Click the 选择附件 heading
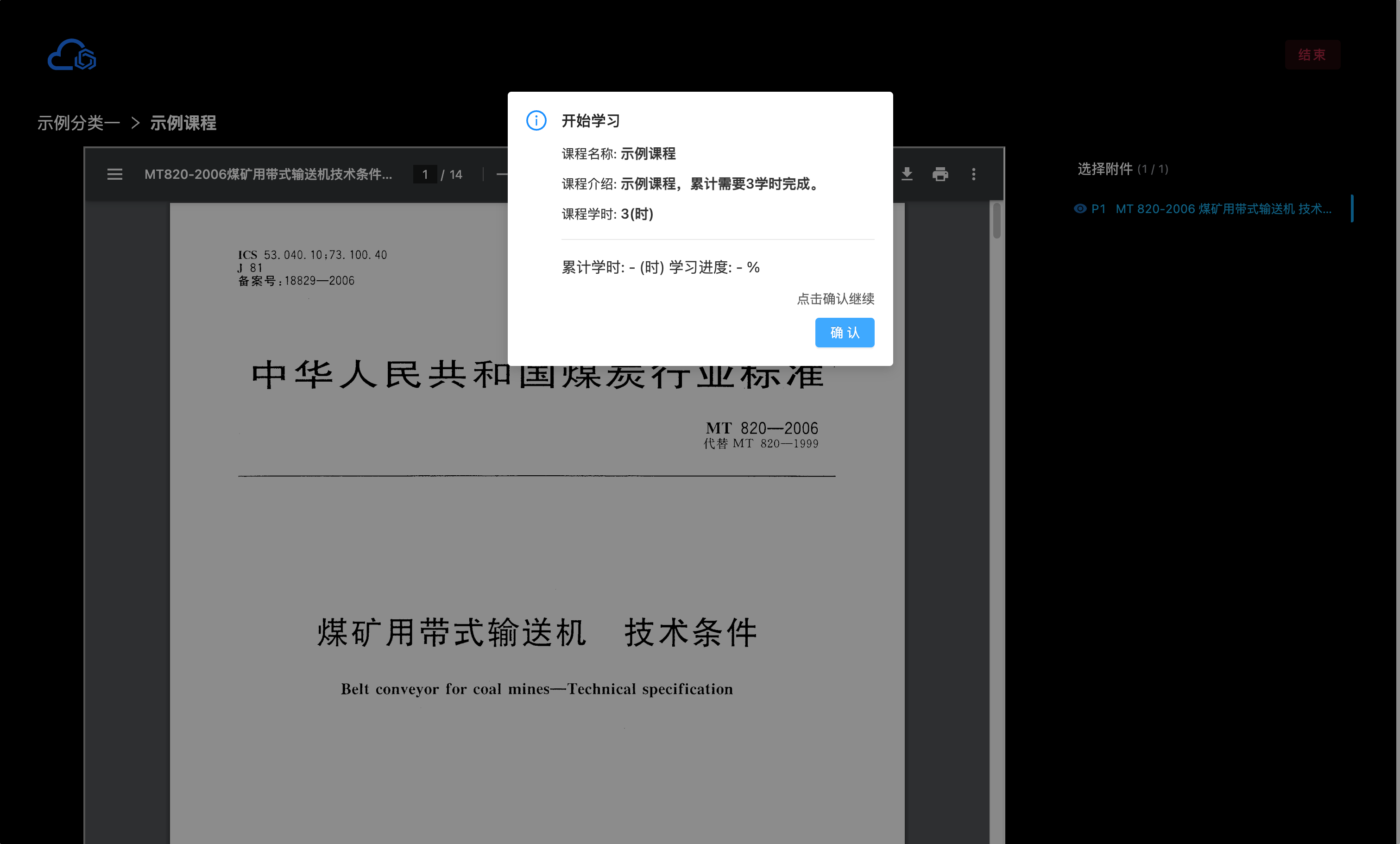Image resolution: width=1400 pixels, height=844 pixels. click(1104, 169)
